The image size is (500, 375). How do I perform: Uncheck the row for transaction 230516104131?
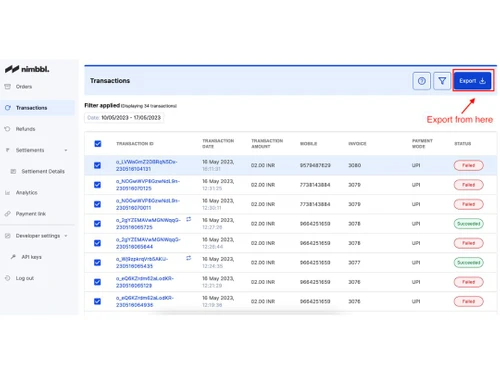click(x=97, y=165)
